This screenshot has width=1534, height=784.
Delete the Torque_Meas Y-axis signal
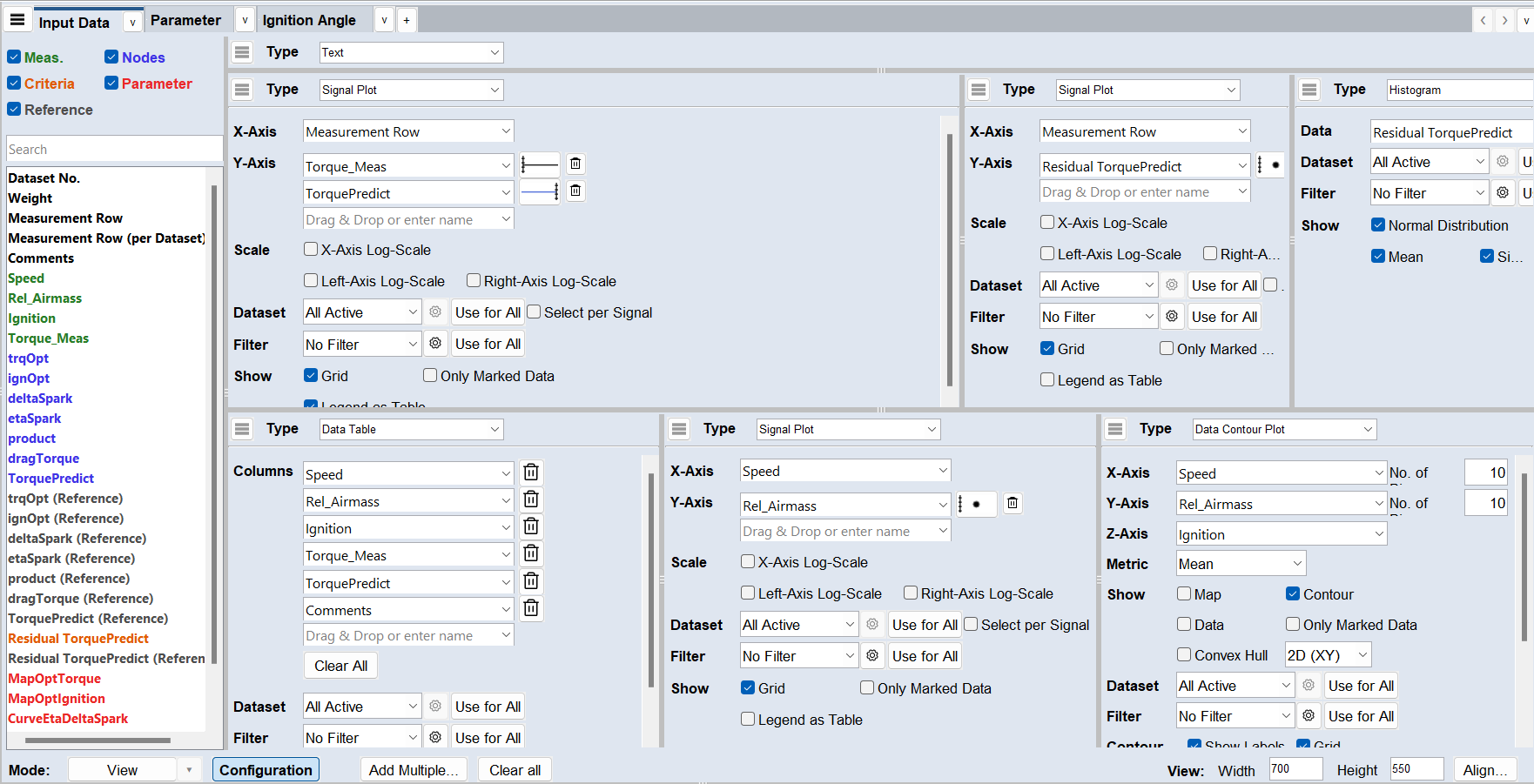tap(575, 164)
